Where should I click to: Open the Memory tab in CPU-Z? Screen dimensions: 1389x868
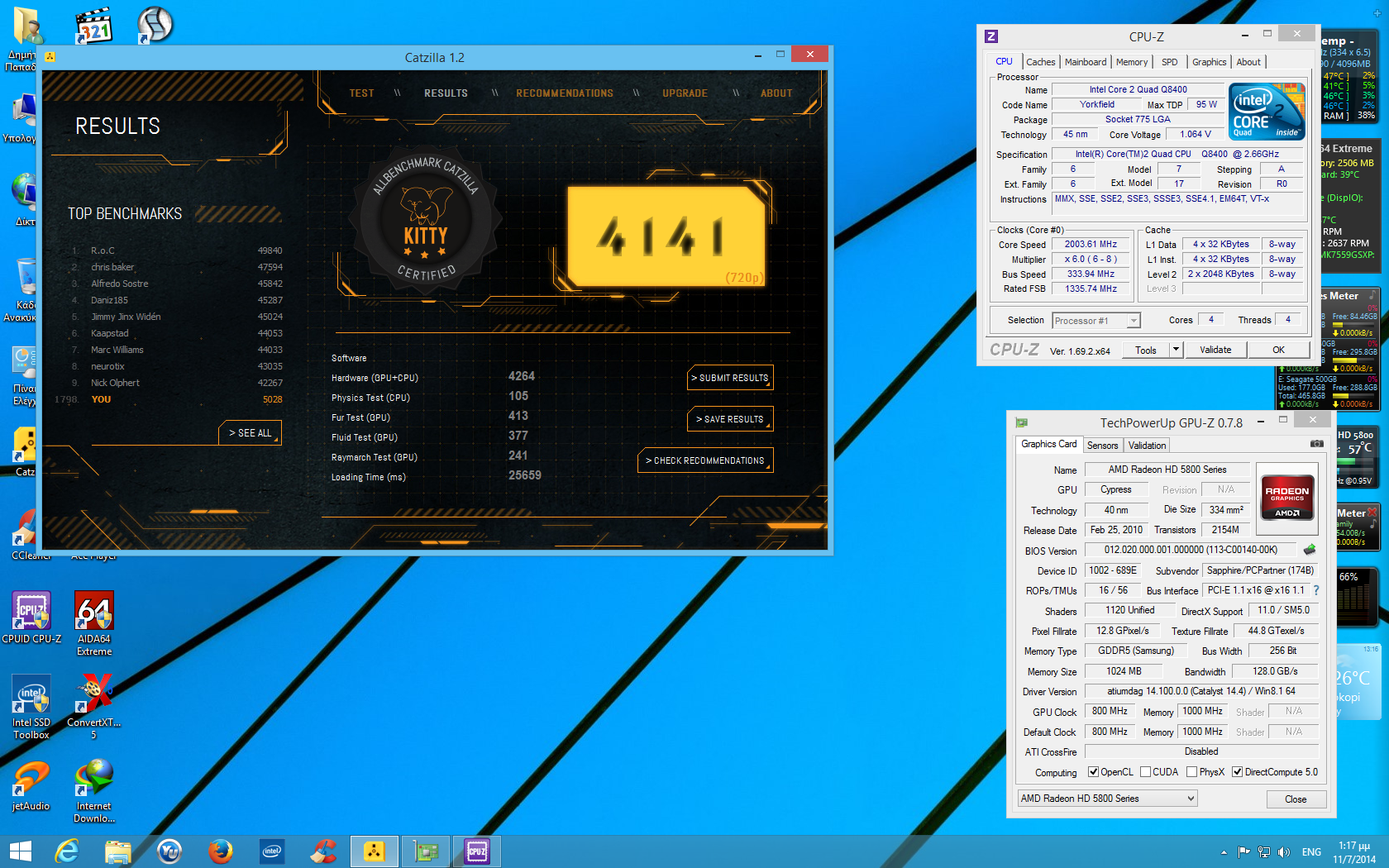[1132, 62]
